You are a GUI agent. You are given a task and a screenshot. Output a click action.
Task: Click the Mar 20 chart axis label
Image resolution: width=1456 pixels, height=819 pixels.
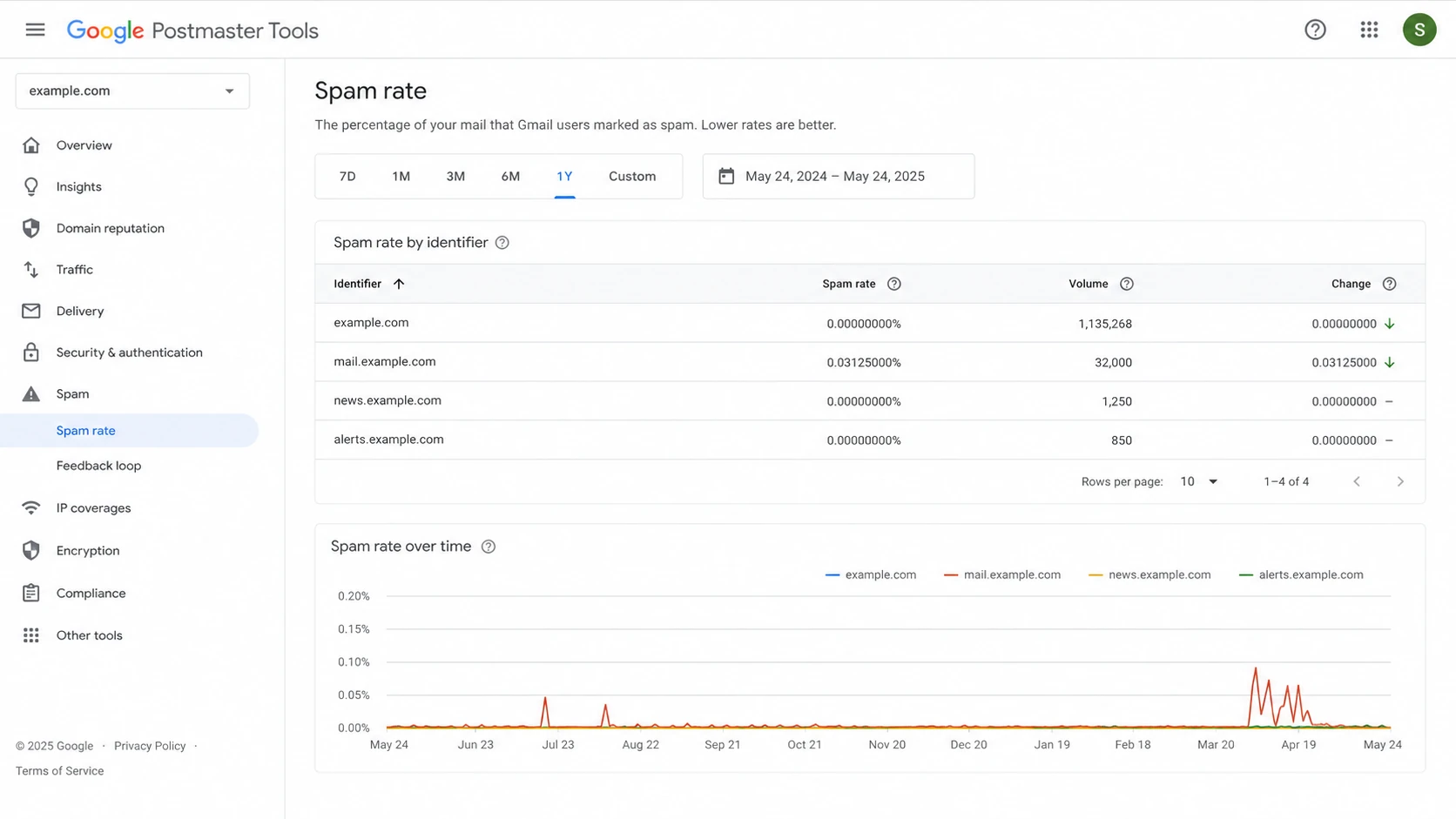[x=1216, y=745]
